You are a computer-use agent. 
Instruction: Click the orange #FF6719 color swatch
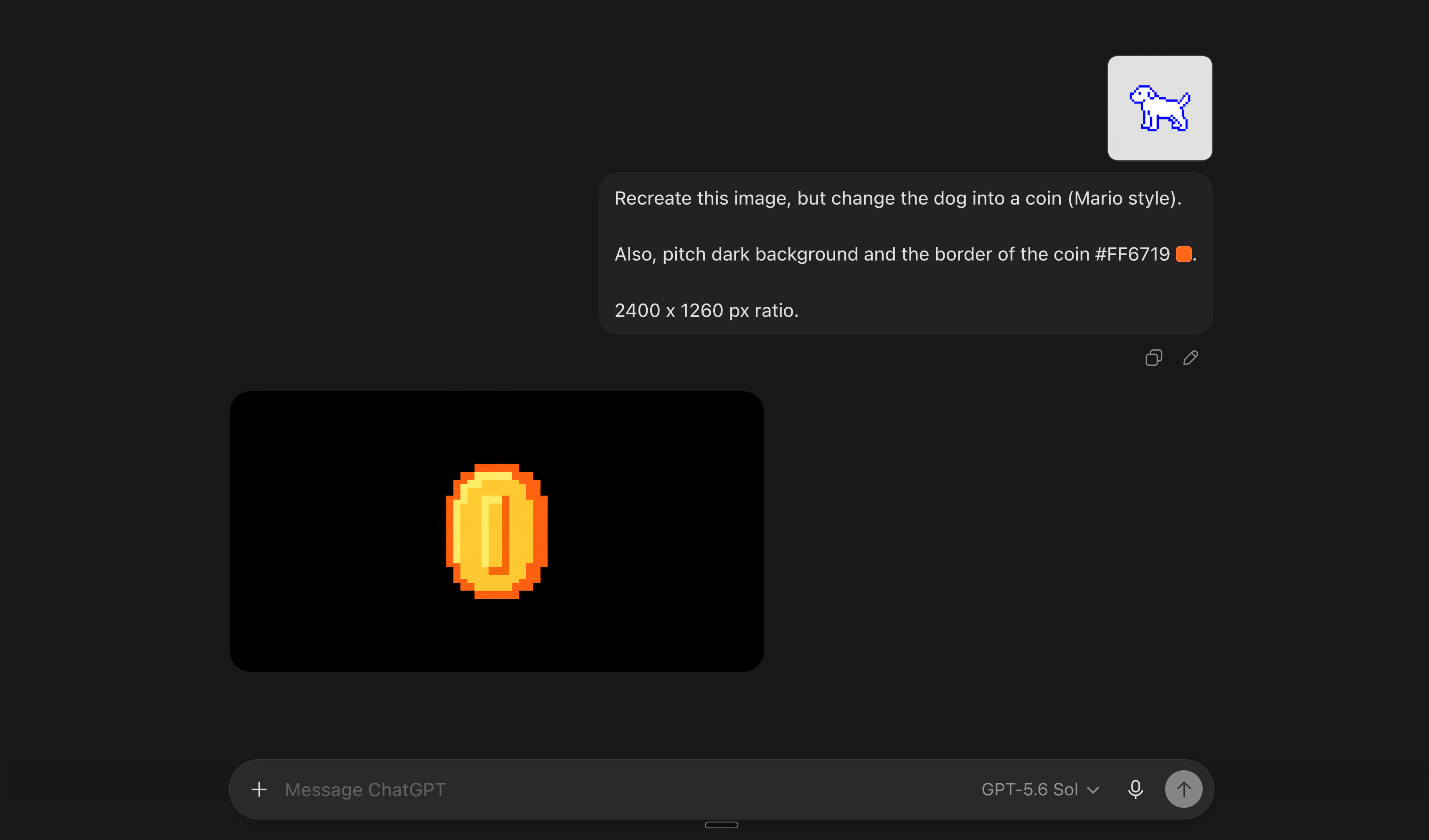tap(1183, 254)
